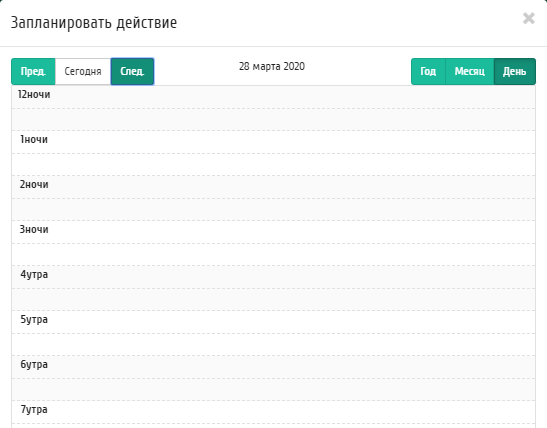
Task: Go to previous day with Пред.
Action: pos(33,72)
